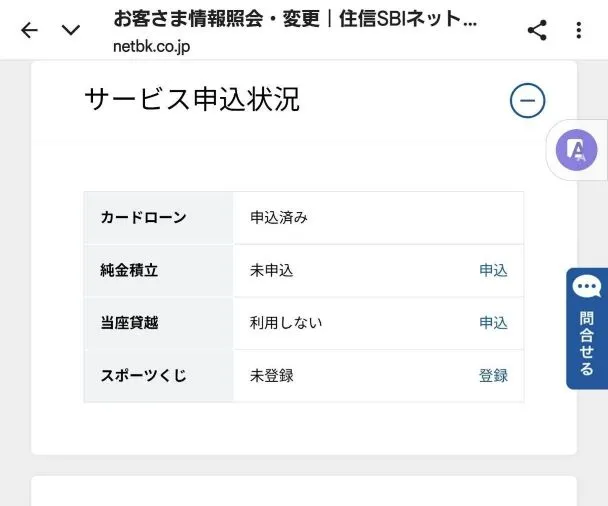Tap the share icon
The width and height of the screenshot is (608, 506).
537,30
